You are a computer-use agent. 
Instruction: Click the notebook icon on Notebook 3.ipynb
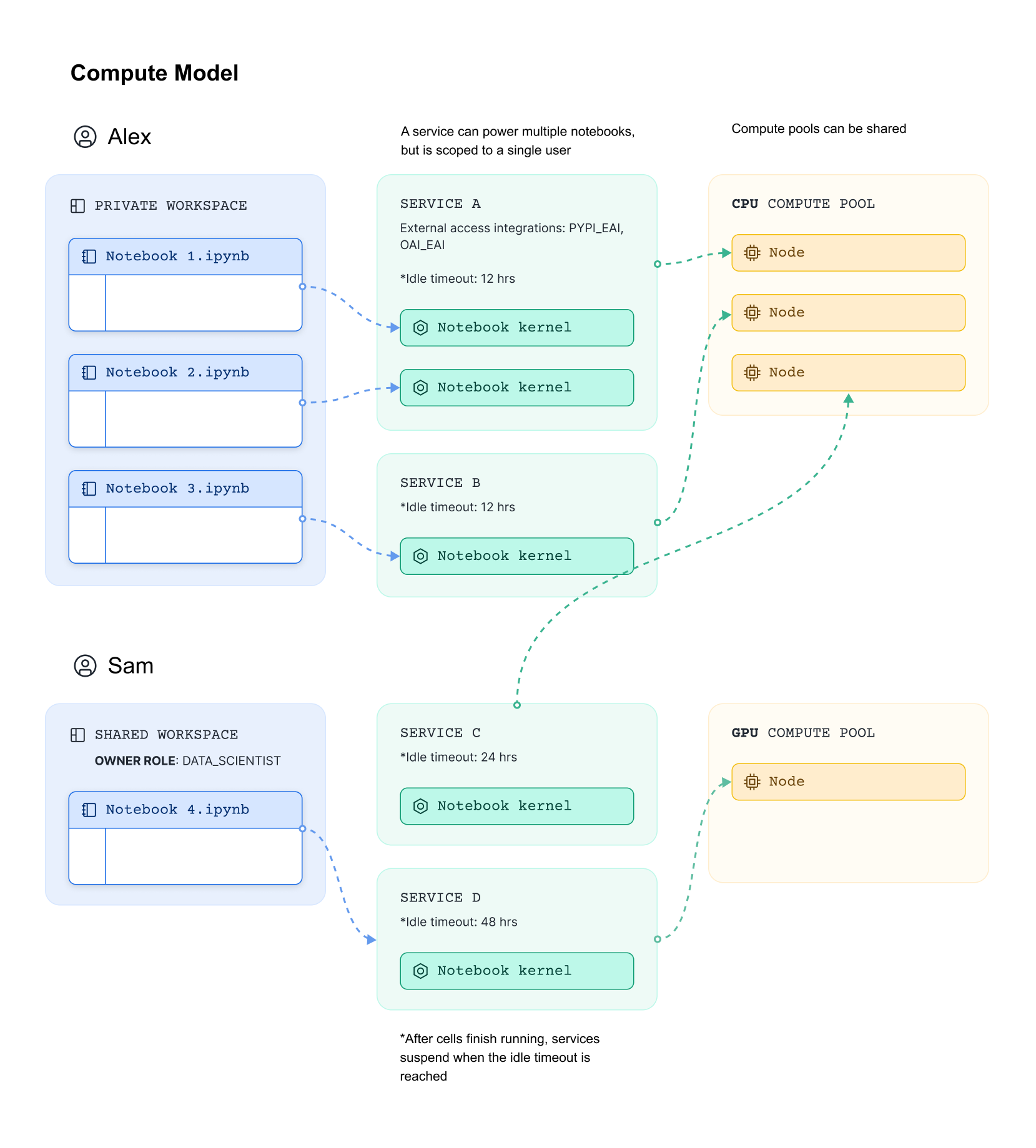(x=89, y=489)
